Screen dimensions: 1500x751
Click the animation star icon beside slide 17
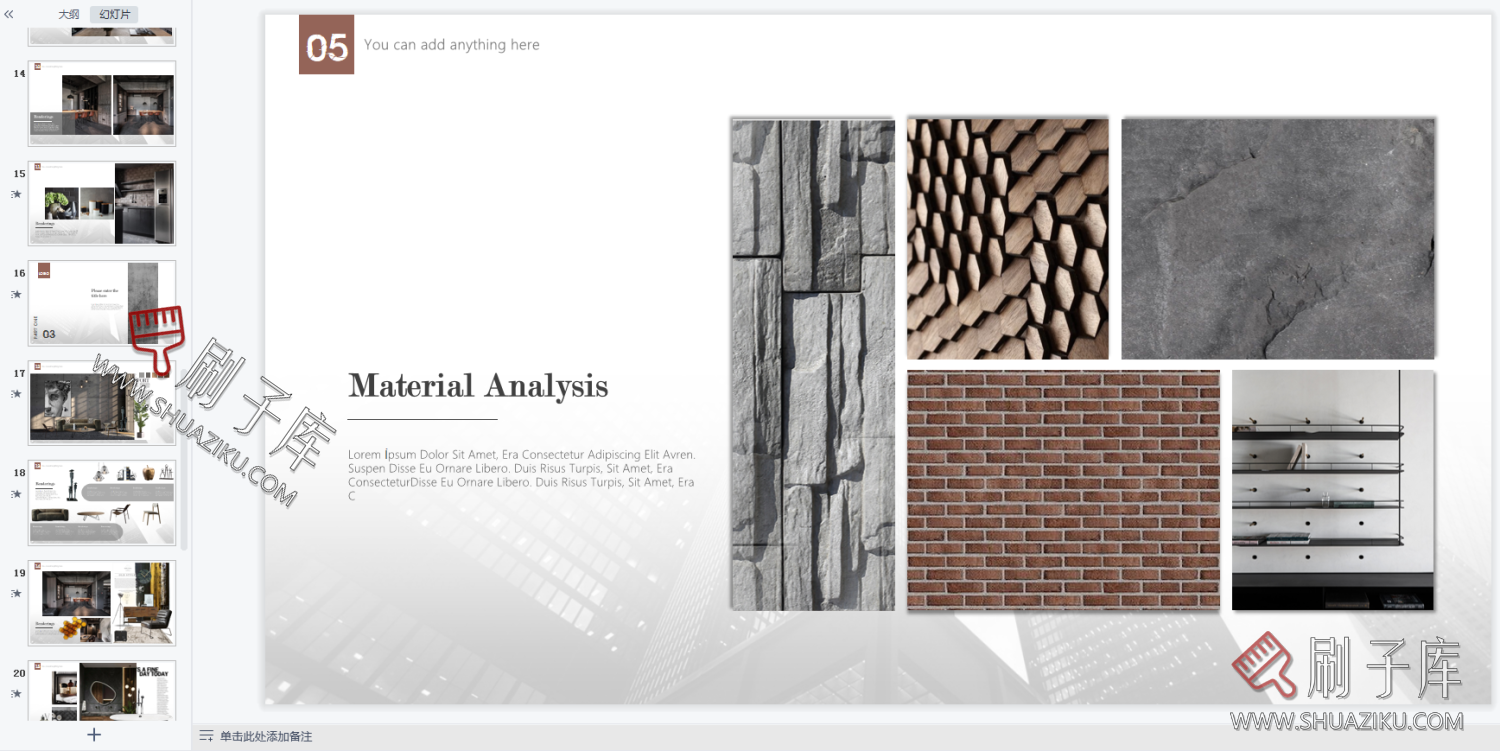[x=16, y=394]
